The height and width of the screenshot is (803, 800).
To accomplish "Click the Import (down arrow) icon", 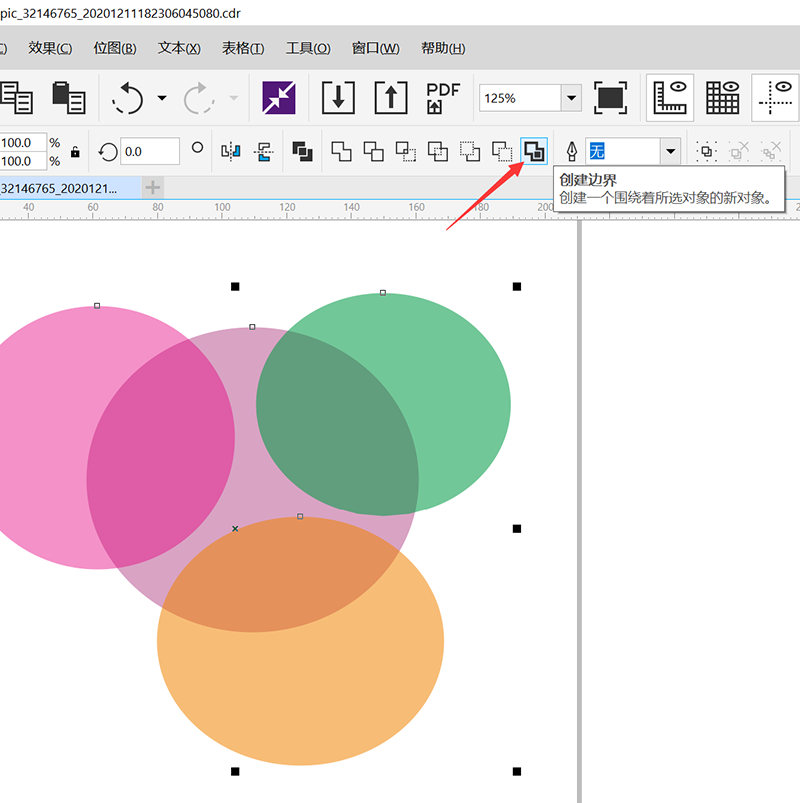I will point(339,98).
